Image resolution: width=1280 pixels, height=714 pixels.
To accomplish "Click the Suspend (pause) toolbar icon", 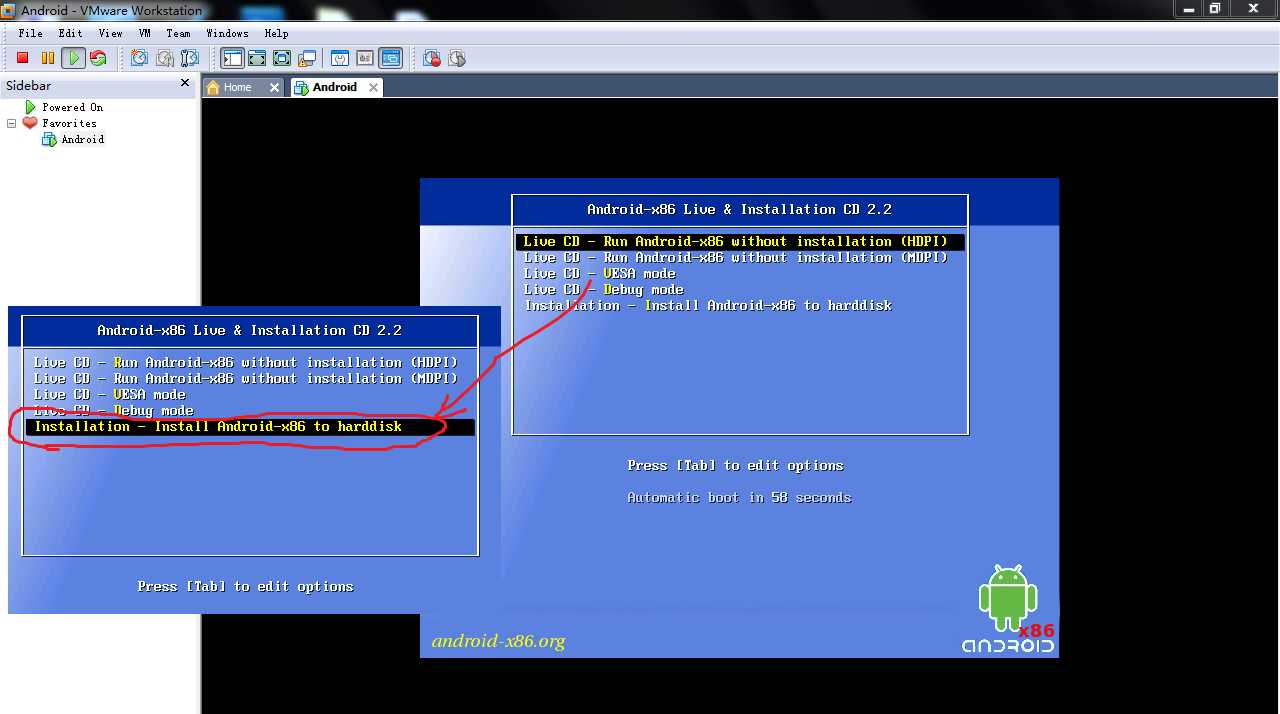I will click(47, 58).
